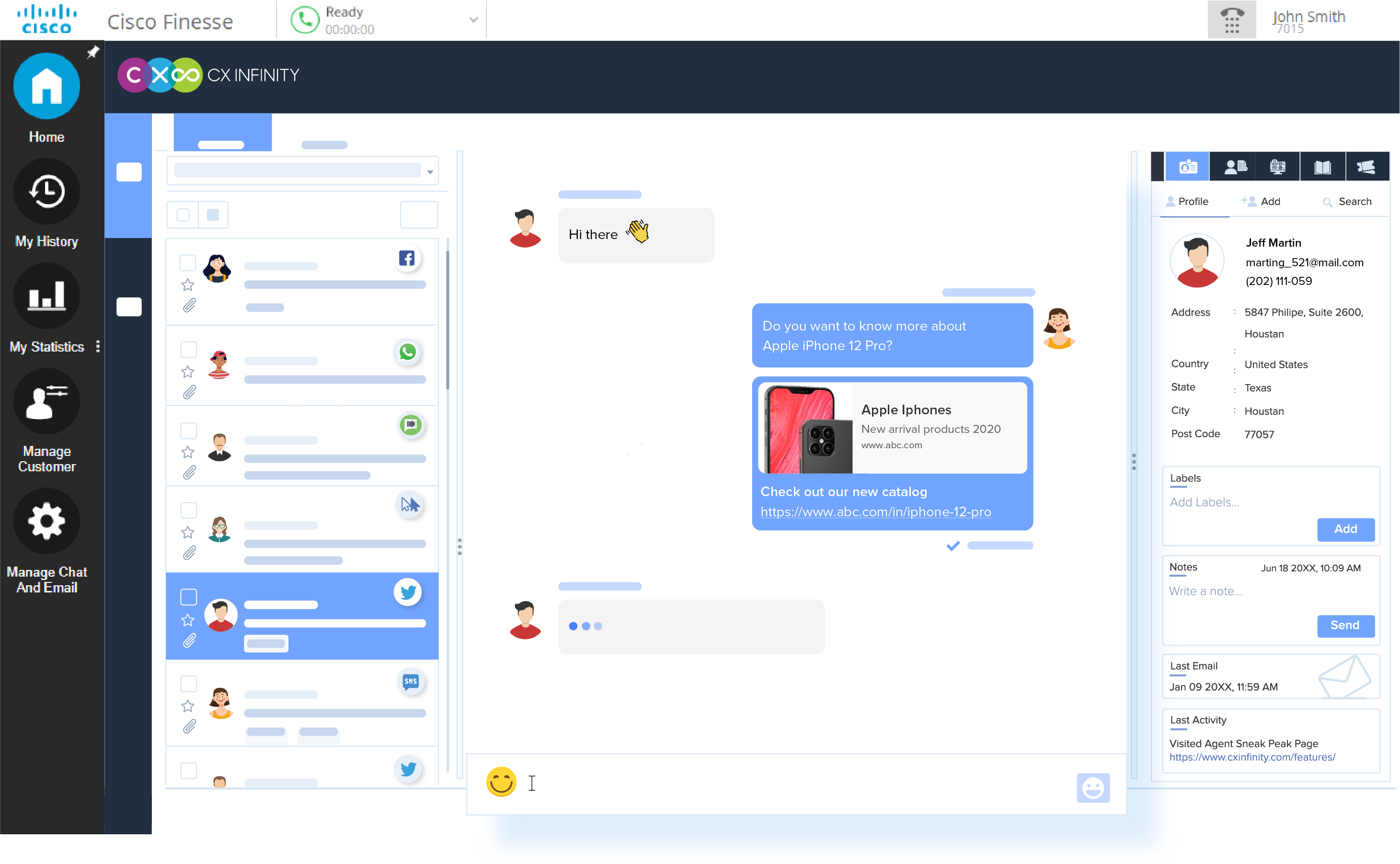Open My History clock icon

click(x=46, y=192)
